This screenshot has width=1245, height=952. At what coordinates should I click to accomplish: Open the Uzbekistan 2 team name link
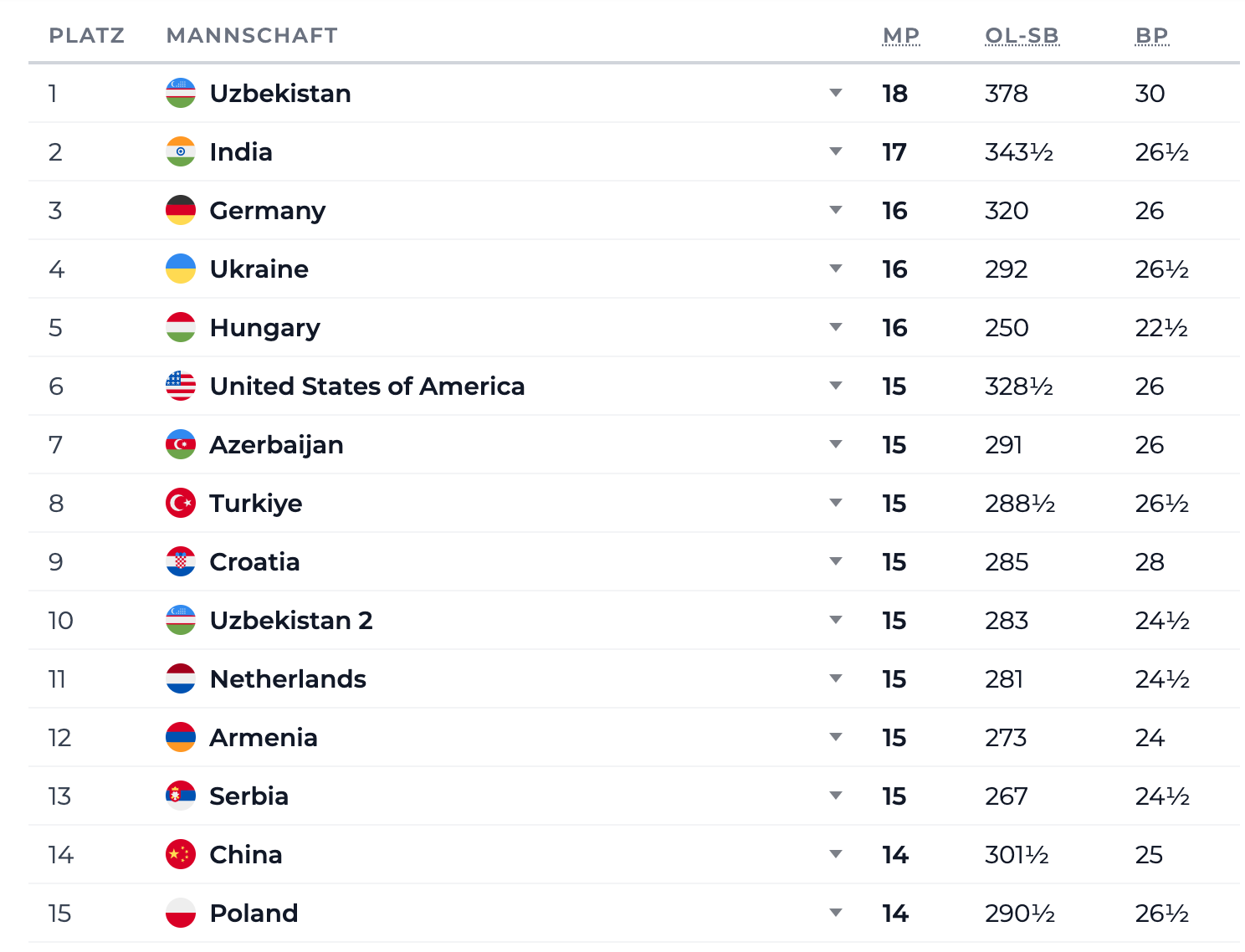pyautogui.click(x=291, y=620)
